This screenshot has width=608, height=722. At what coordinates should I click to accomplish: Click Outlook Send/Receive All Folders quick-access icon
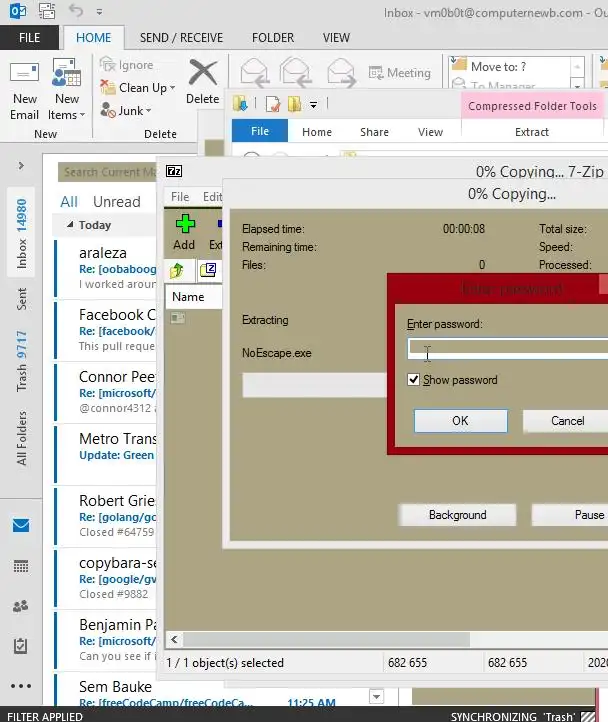(x=47, y=11)
